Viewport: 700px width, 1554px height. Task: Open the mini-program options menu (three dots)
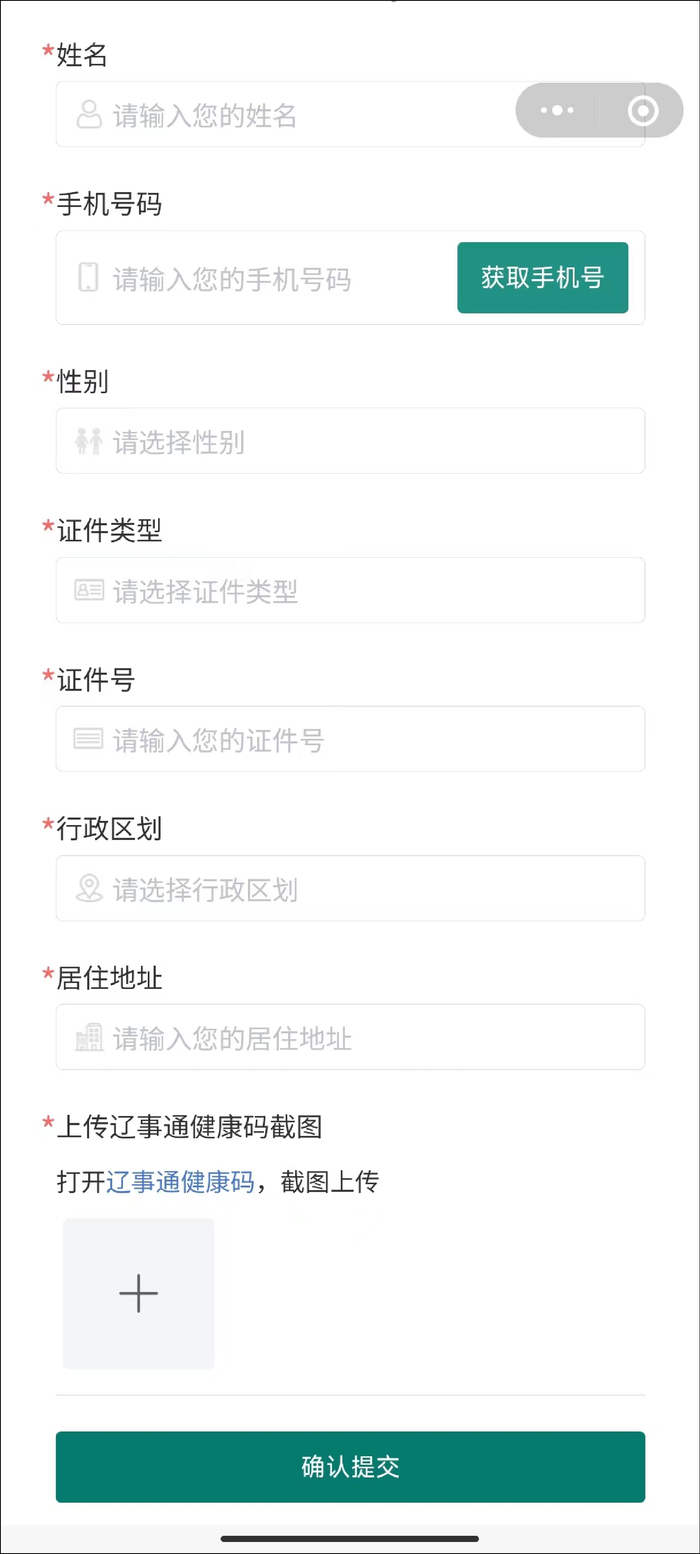556,111
